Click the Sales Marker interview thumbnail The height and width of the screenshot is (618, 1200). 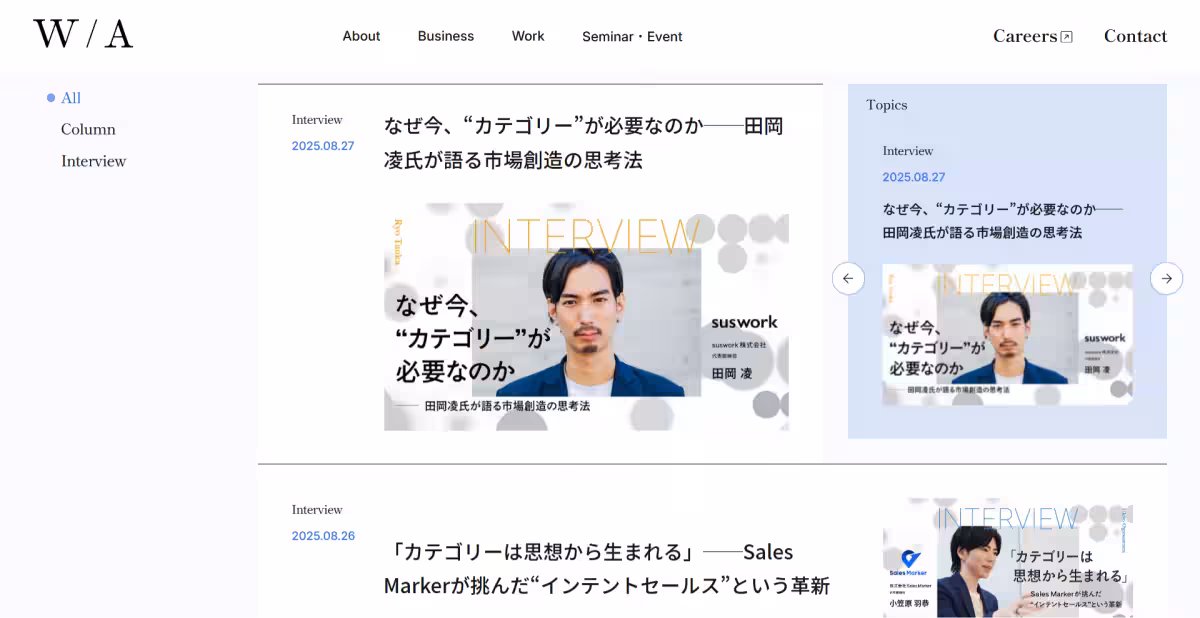pyautogui.click(x=1007, y=560)
